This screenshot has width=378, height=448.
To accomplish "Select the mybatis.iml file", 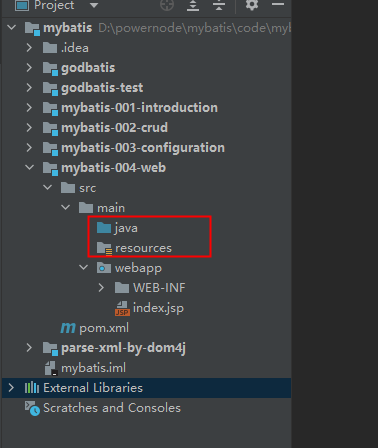I will (x=85, y=368).
